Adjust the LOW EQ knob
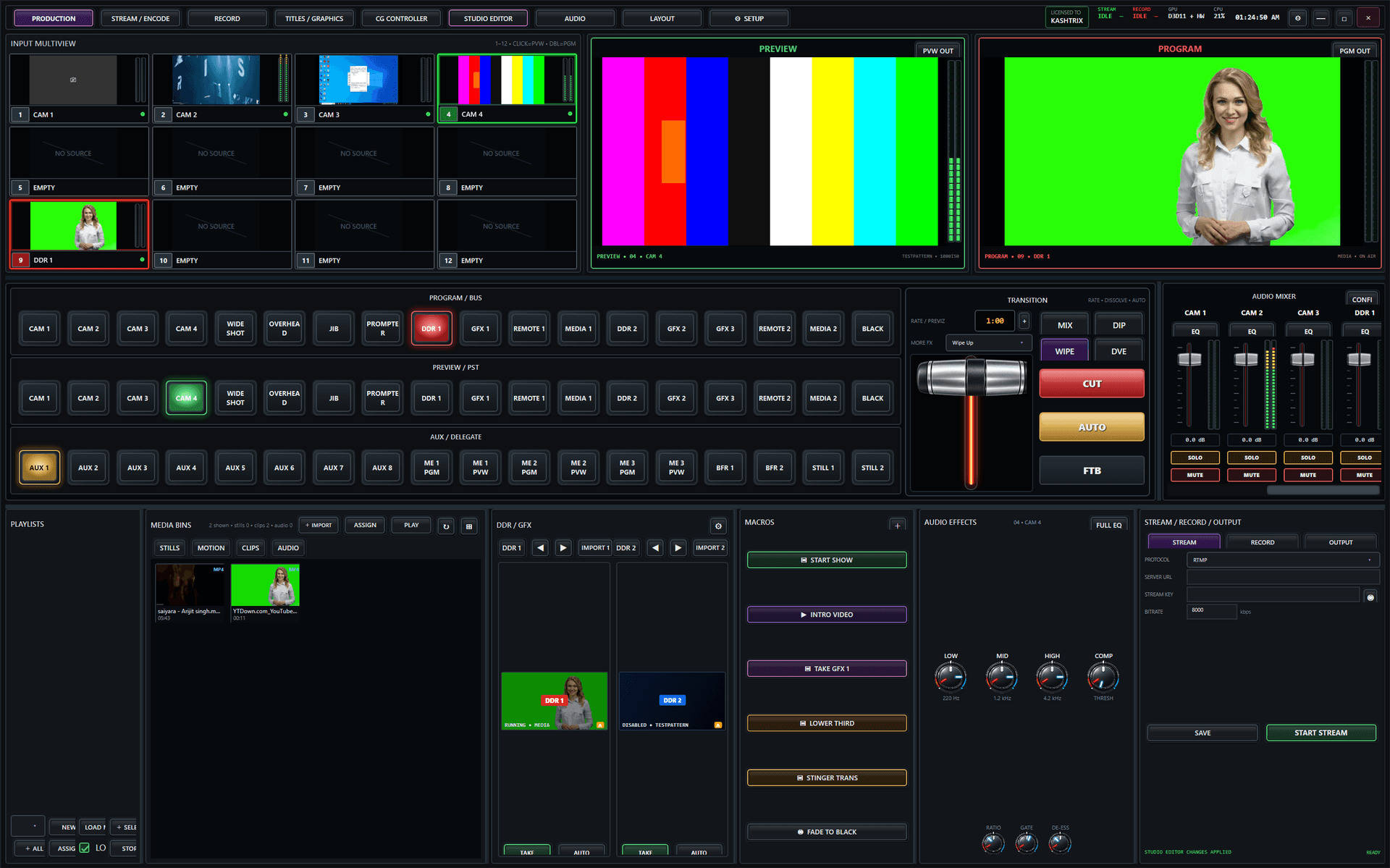 [951, 678]
